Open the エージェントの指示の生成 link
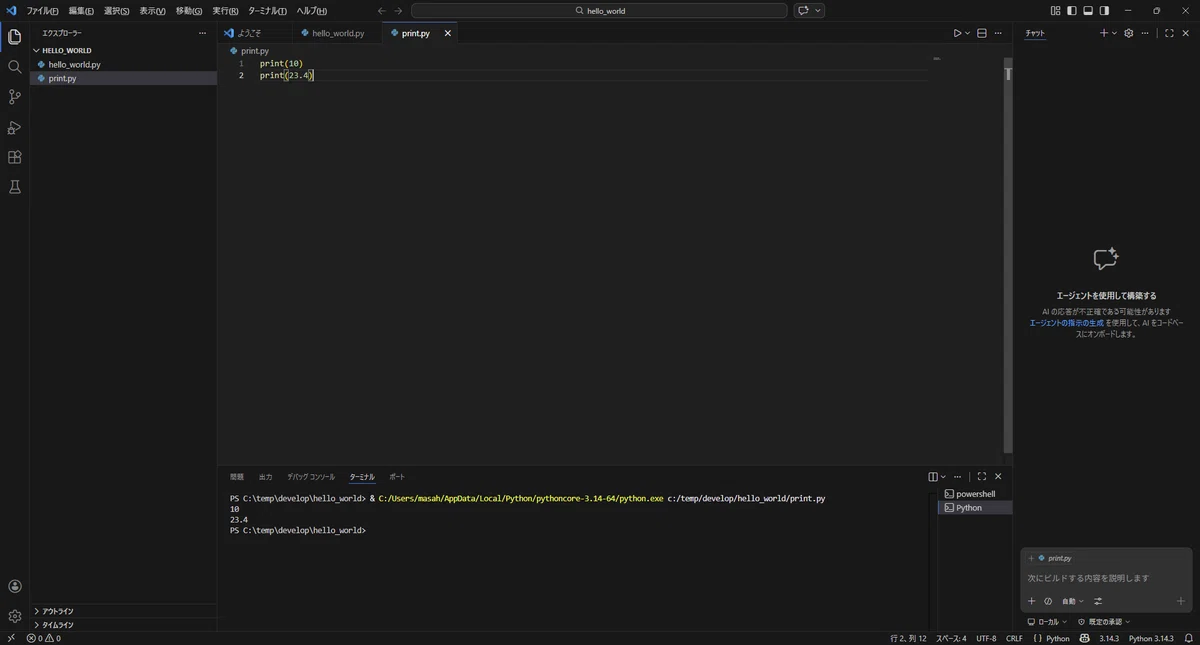The image size is (1200, 645). coord(1066,323)
